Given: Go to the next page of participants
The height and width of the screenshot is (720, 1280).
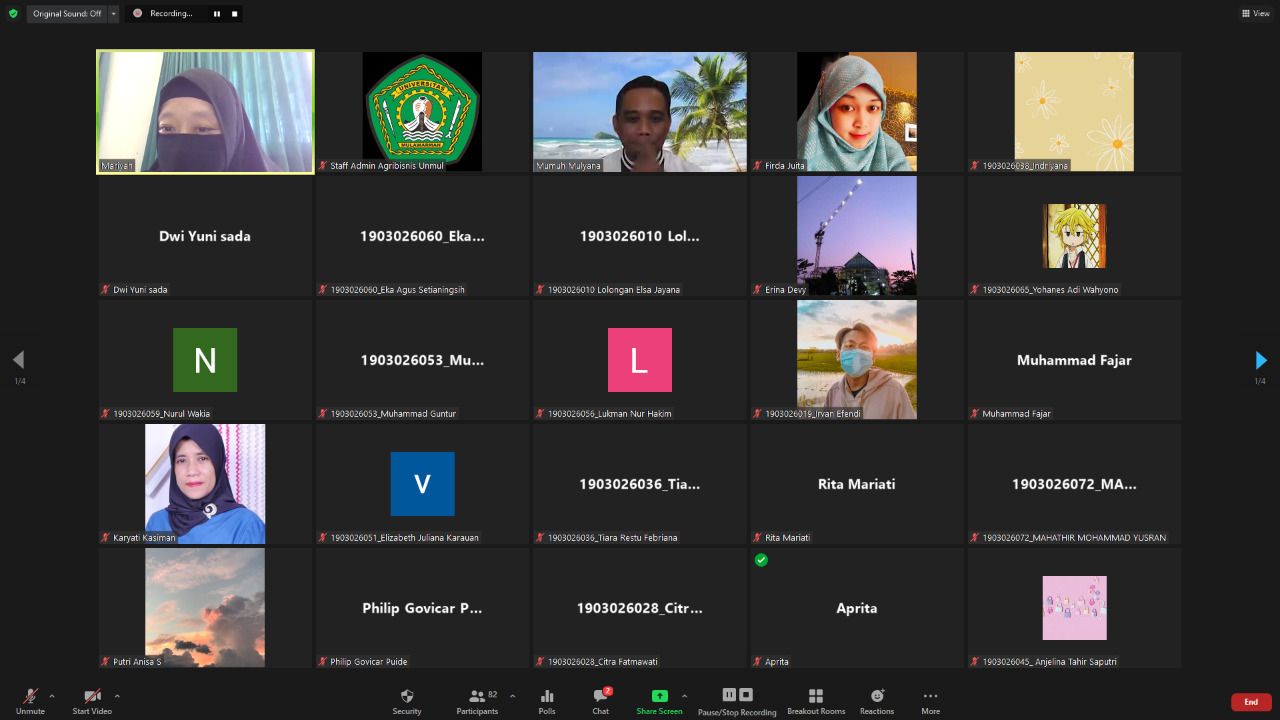Looking at the screenshot, I should tap(1260, 360).
